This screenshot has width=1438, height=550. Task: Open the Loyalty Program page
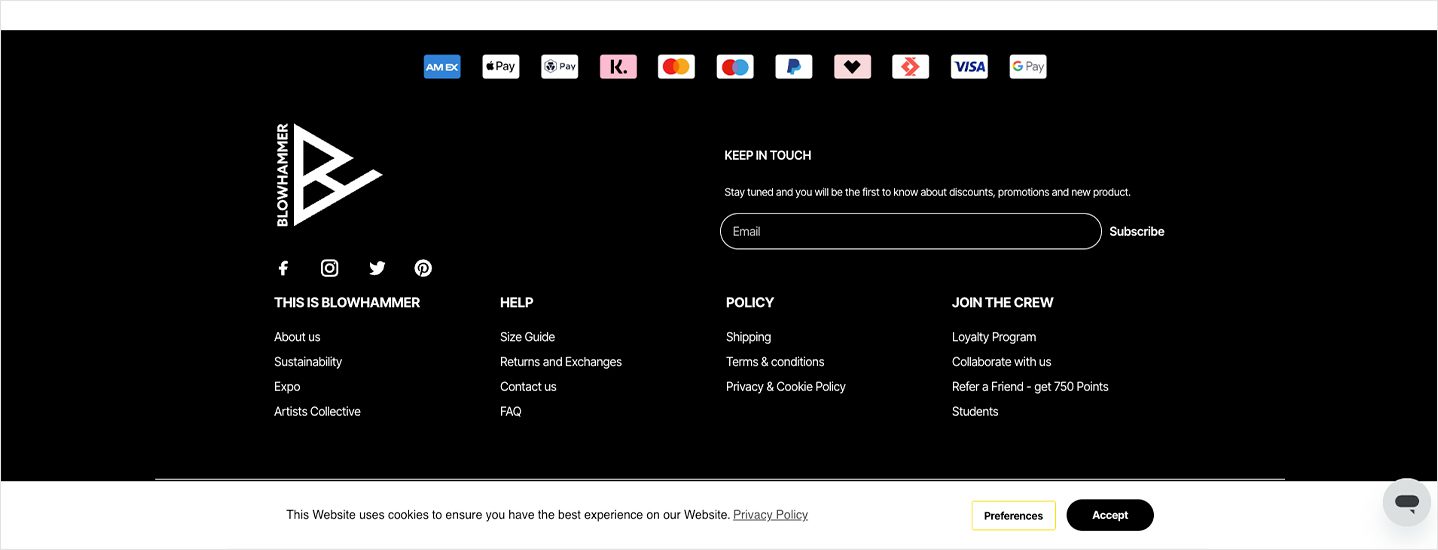coord(994,337)
